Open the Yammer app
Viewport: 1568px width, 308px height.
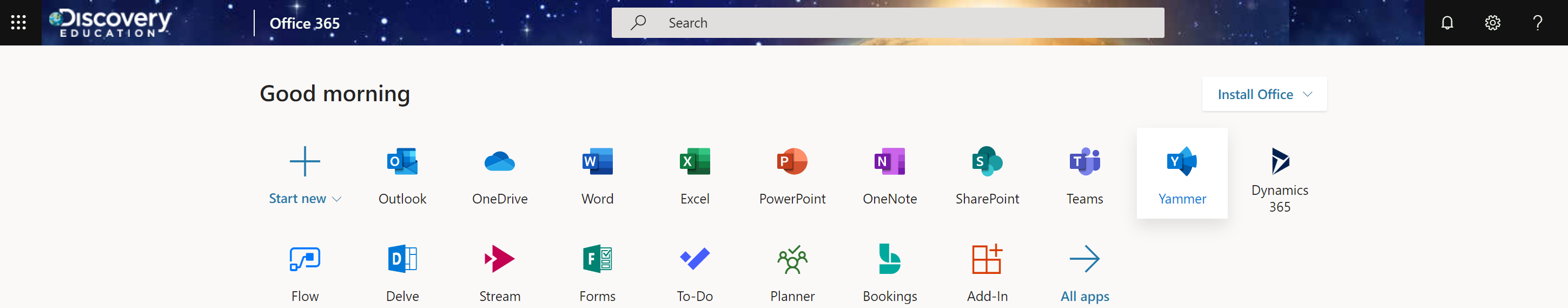pyautogui.click(x=1181, y=173)
